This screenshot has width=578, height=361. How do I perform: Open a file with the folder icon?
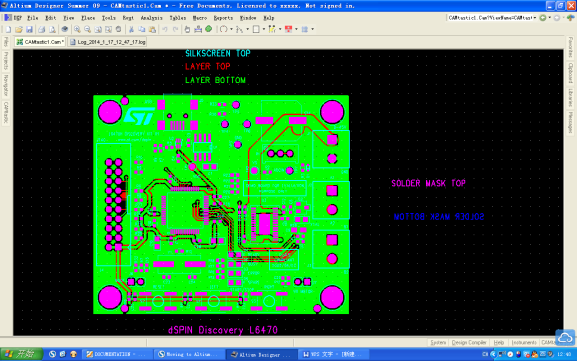[x=19, y=29]
